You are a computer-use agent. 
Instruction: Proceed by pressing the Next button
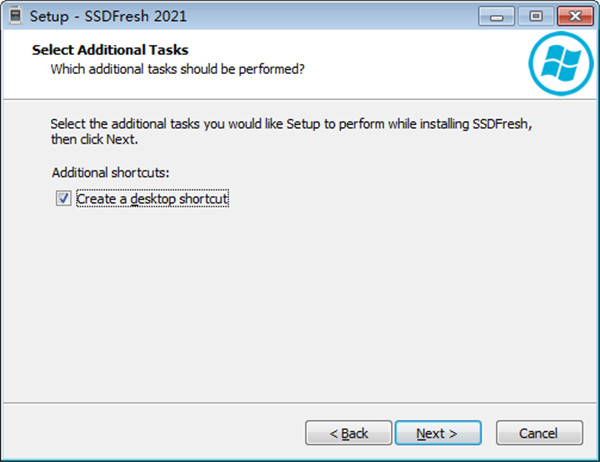pyautogui.click(x=437, y=433)
